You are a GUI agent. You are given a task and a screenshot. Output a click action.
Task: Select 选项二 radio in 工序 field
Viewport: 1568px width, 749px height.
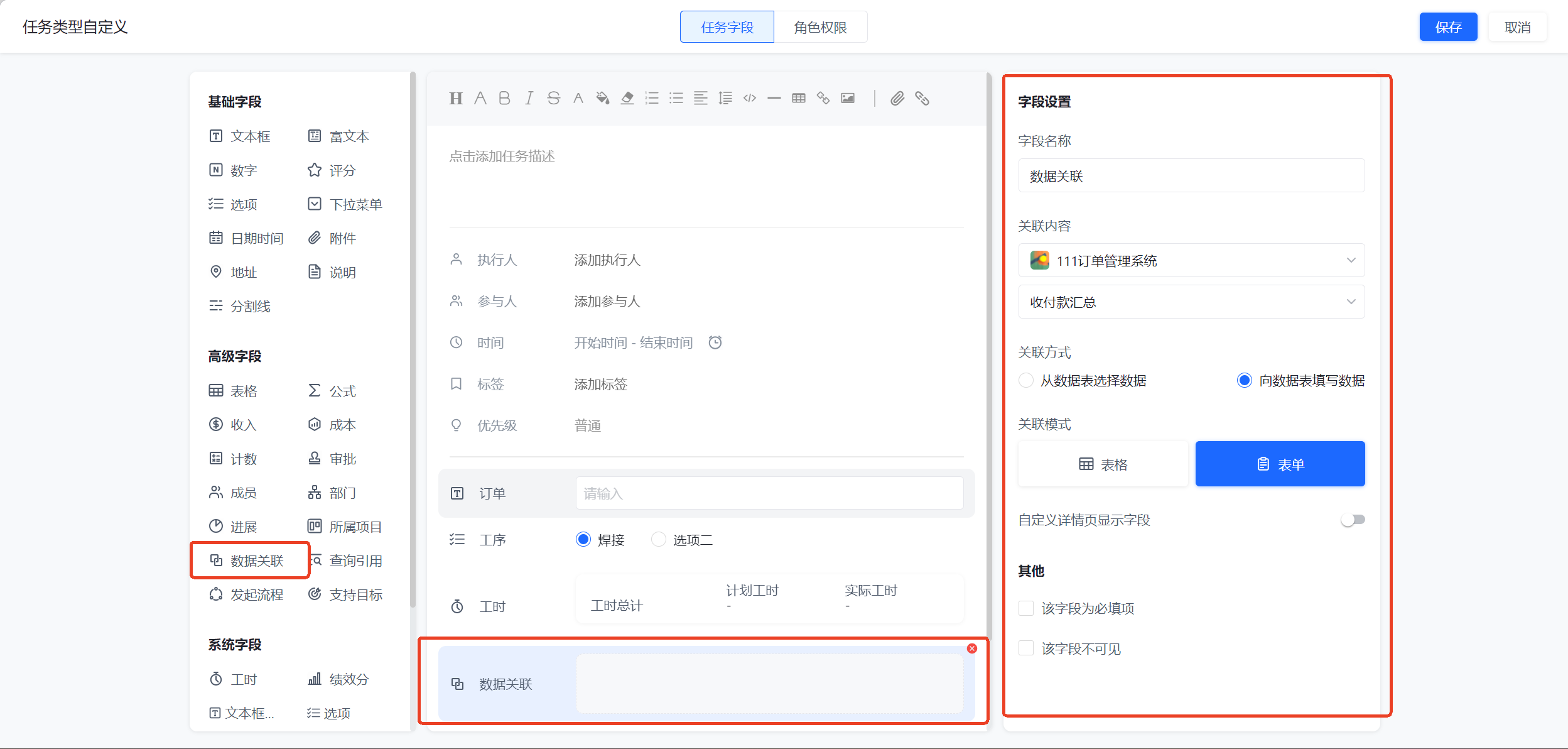(658, 540)
